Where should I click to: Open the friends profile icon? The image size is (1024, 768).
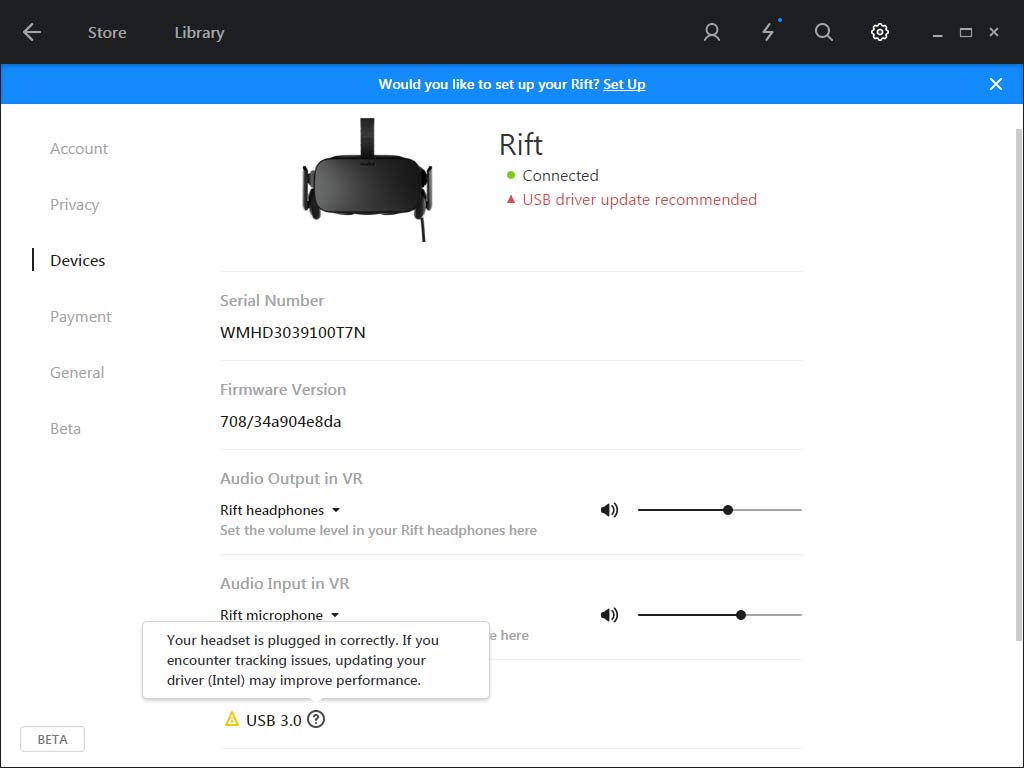[712, 32]
